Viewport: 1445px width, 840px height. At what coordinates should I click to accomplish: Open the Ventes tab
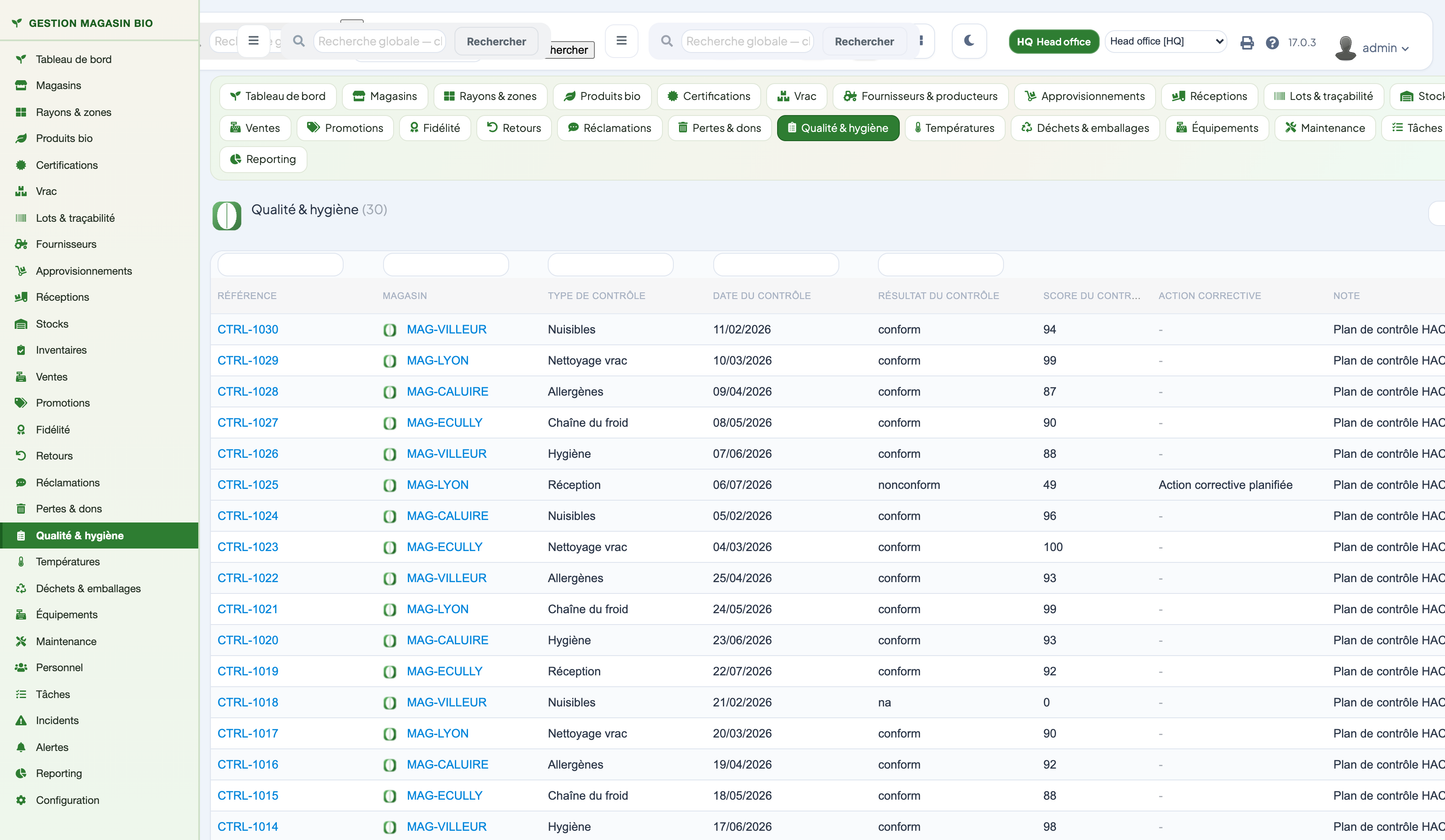[x=255, y=128]
